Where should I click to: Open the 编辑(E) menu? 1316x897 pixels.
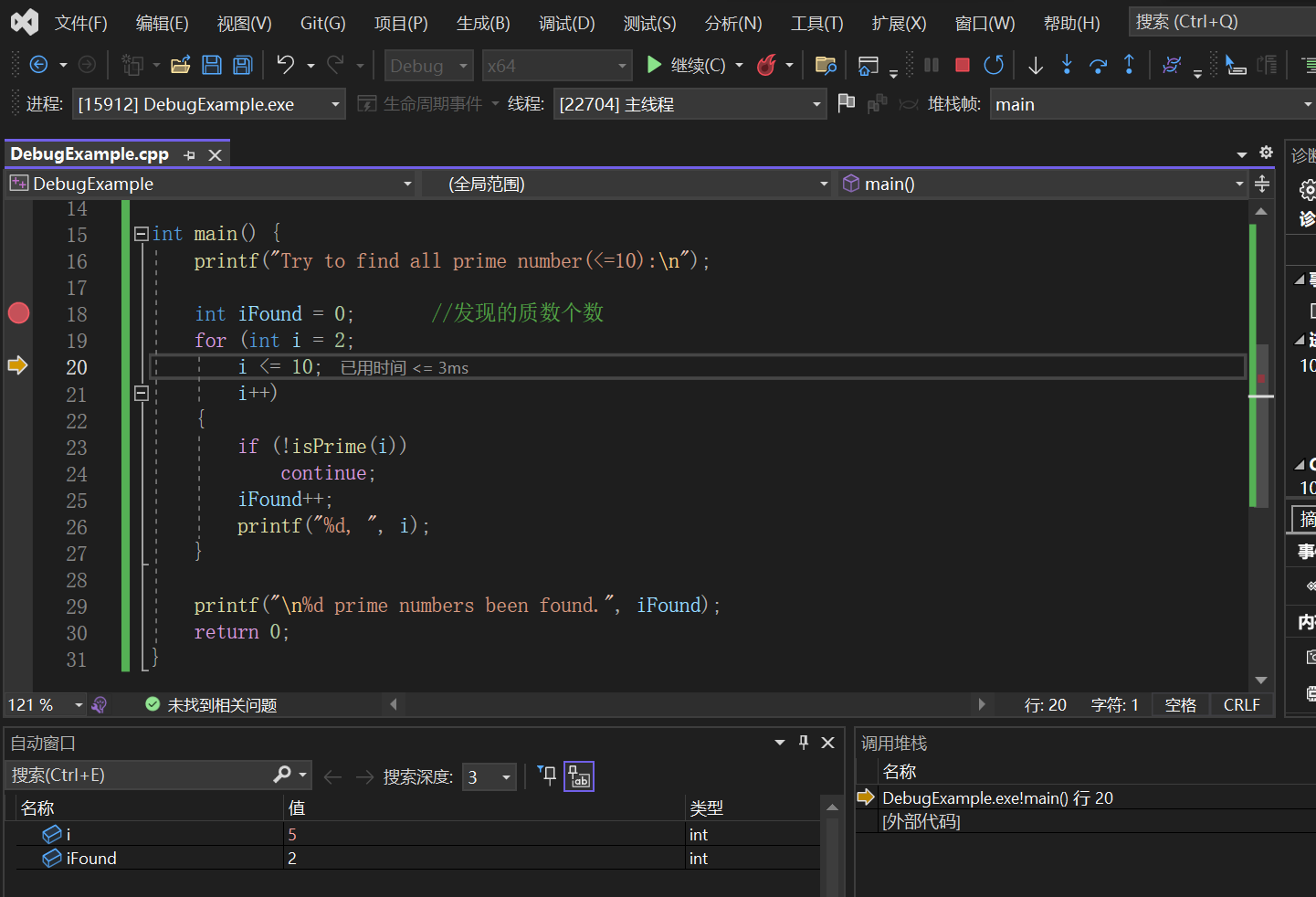point(162,23)
